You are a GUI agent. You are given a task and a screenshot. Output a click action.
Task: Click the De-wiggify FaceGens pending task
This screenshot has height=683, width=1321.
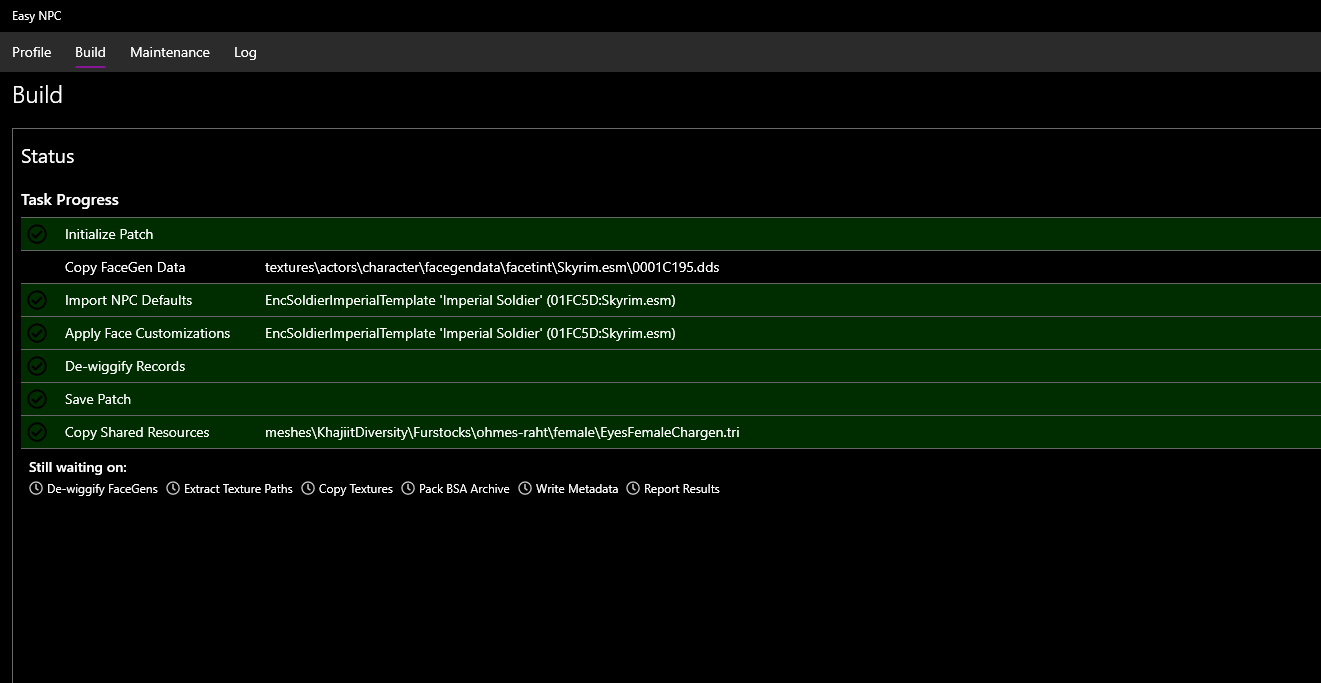point(102,489)
